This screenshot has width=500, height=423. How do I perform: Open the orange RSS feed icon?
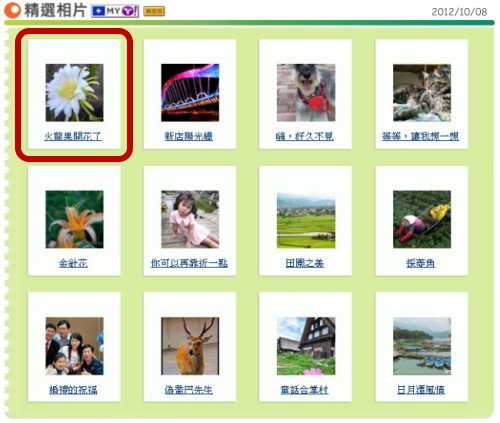coord(154,11)
